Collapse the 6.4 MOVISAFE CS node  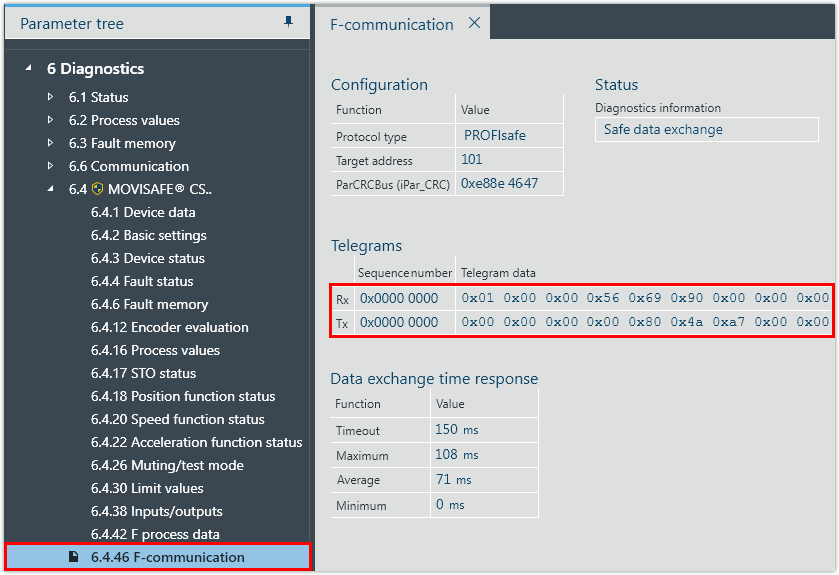click(51, 189)
